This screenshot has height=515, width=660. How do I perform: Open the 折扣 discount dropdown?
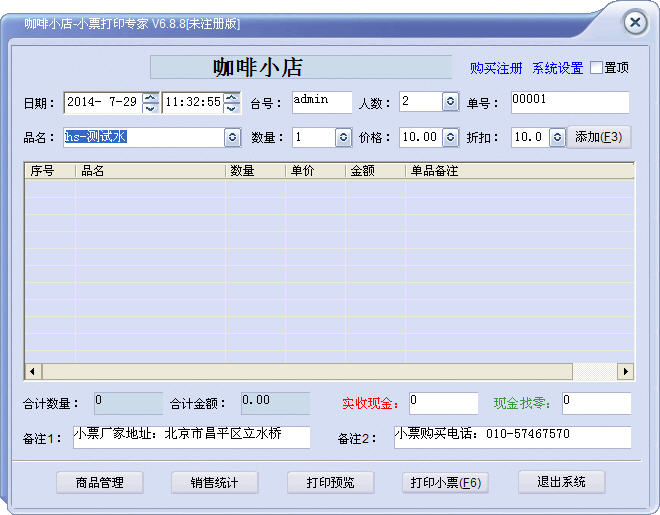point(557,137)
